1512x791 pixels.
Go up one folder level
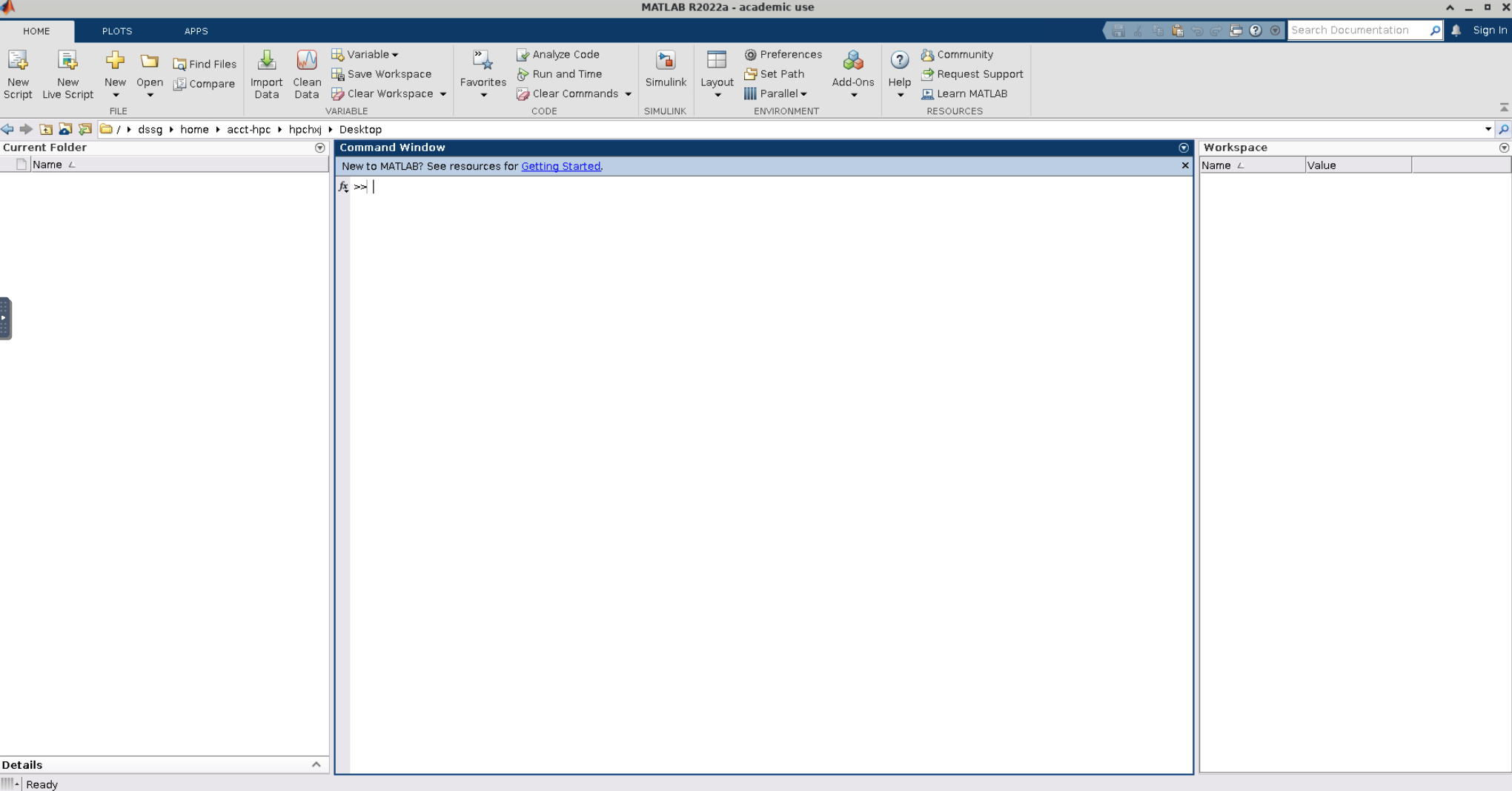46,129
